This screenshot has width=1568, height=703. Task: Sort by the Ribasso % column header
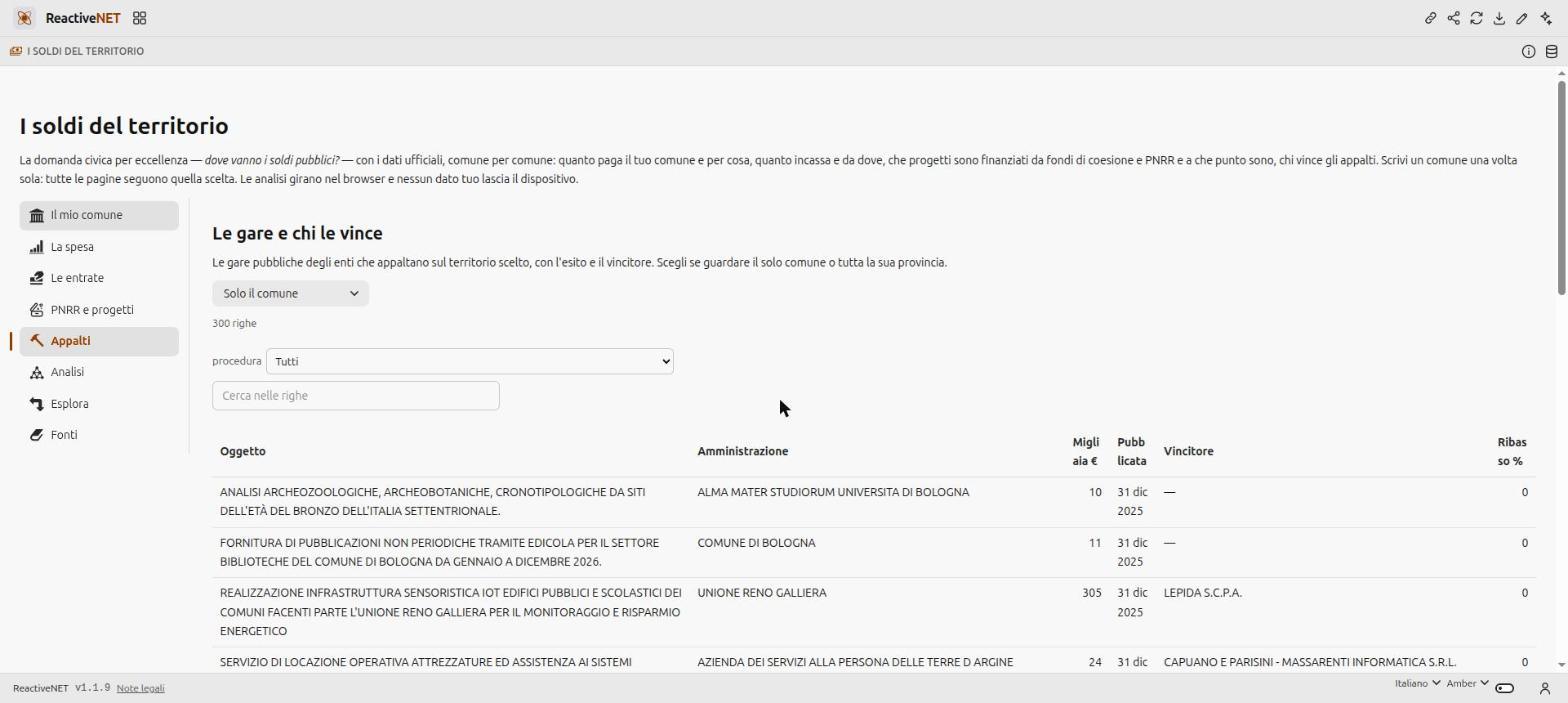pos(1511,451)
